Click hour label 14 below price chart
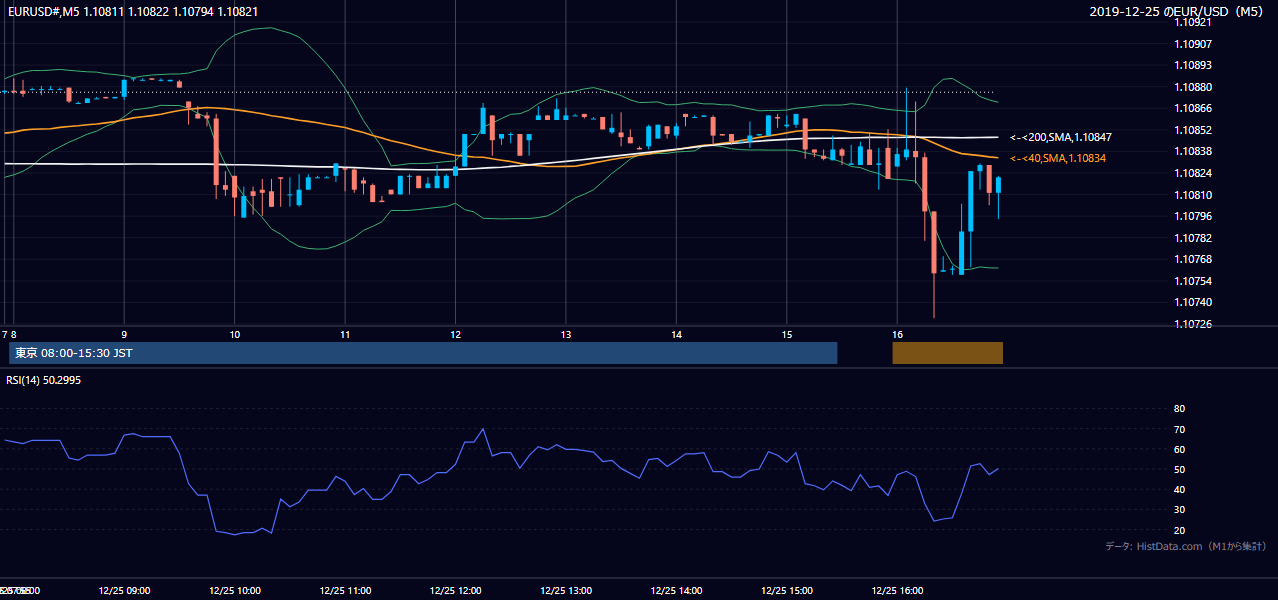Viewport: 1278px width, 600px height. pos(676,334)
